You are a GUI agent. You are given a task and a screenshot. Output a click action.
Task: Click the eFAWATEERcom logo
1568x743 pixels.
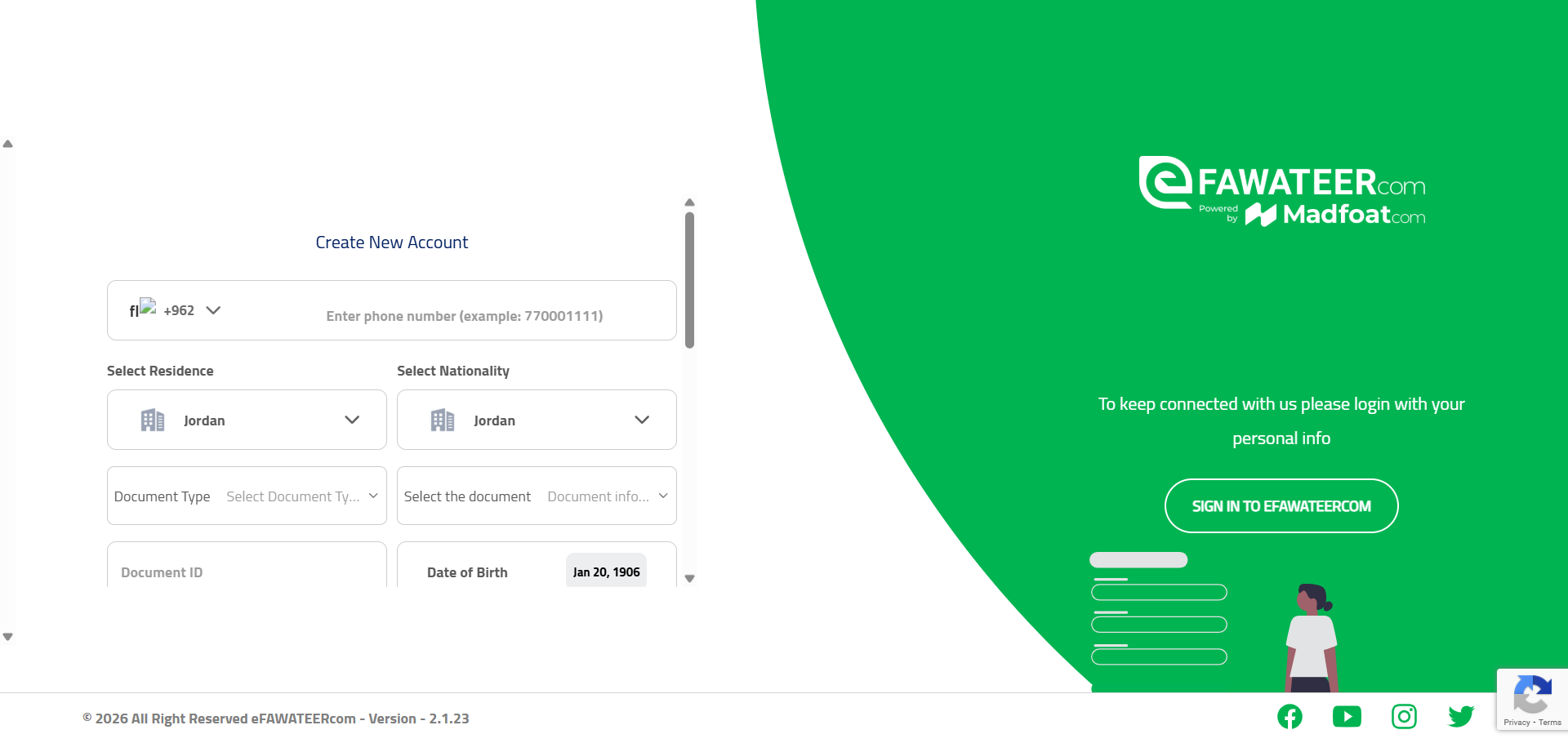coord(1281,192)
